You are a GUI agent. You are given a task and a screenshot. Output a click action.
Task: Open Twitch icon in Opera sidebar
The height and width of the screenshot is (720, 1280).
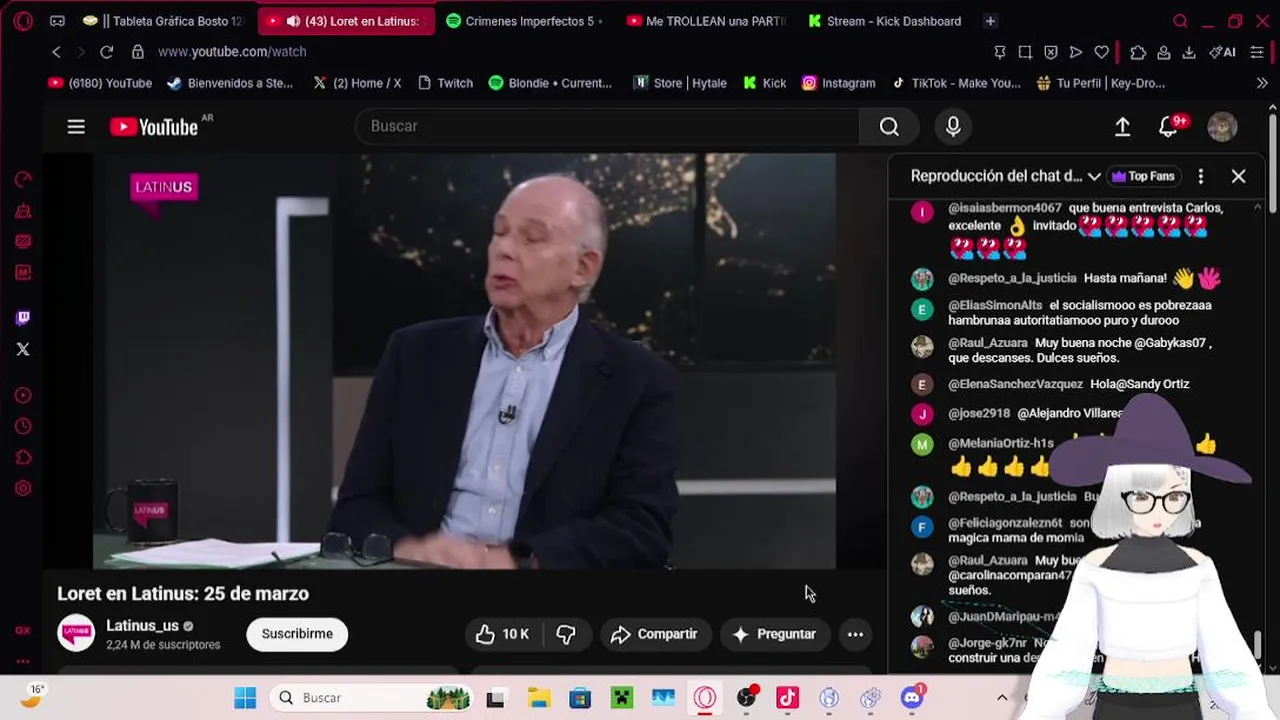click(23, 318)
